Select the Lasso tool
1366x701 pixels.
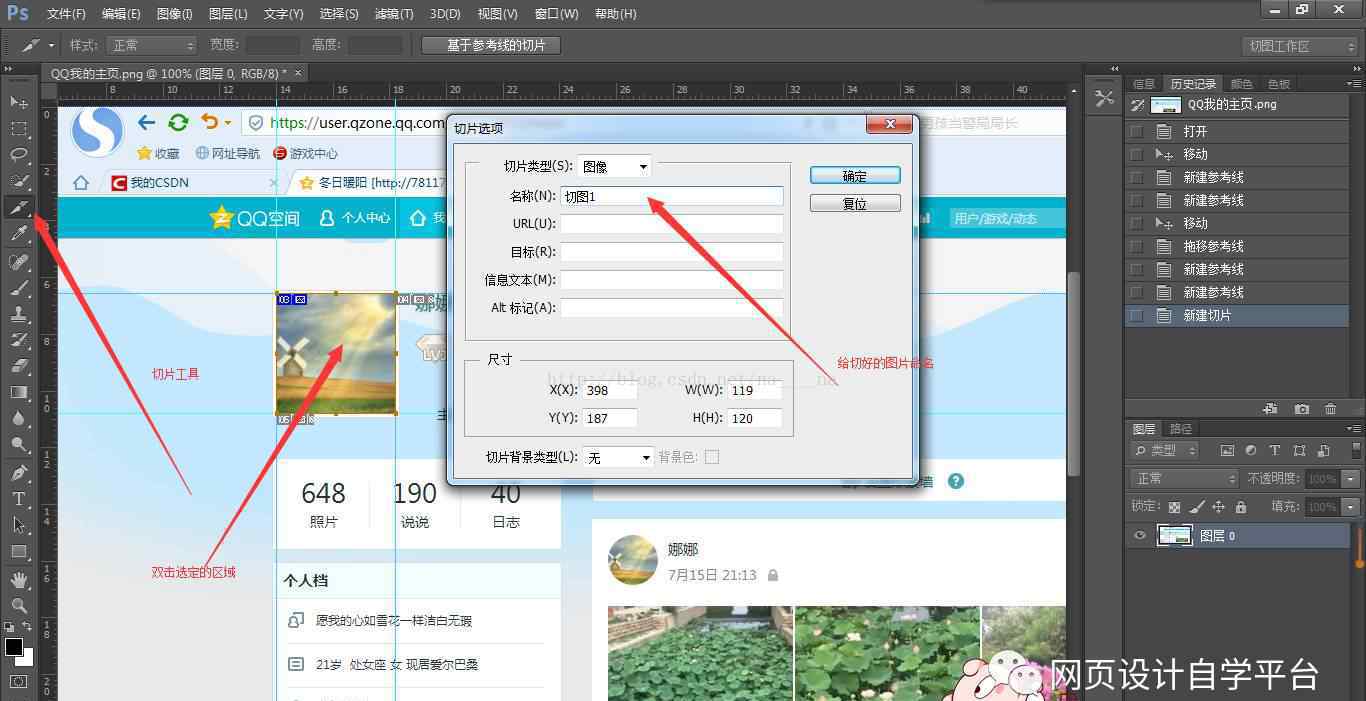[19, 154]
